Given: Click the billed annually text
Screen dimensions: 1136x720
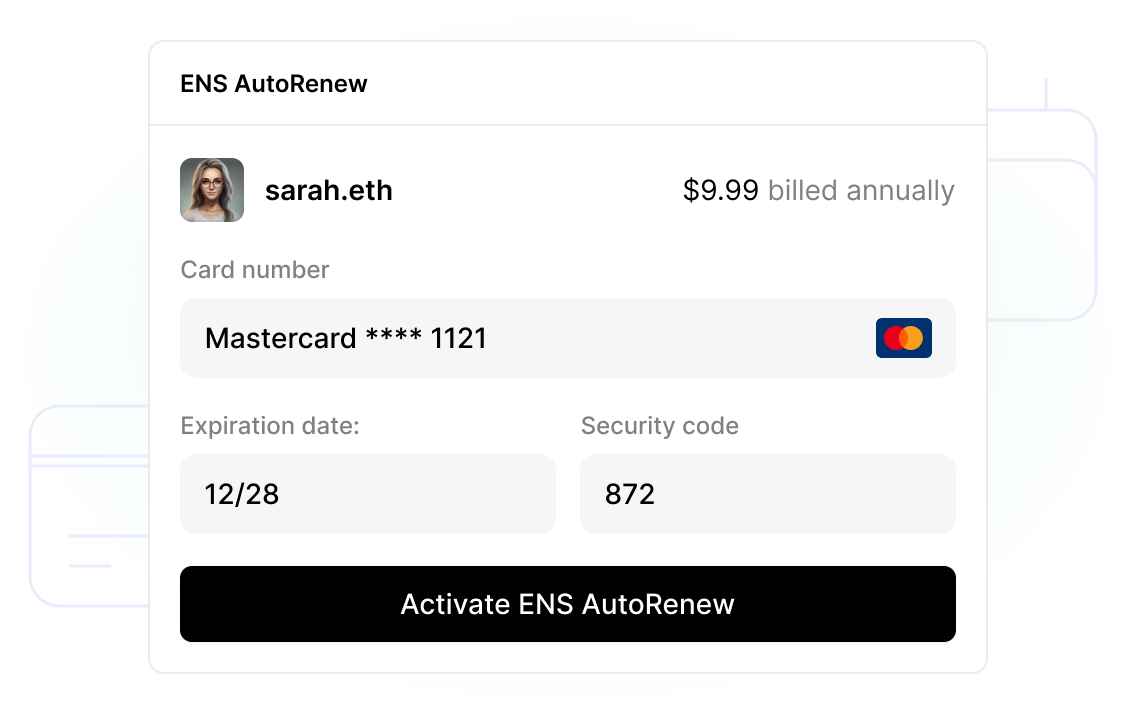Looking at the screenshot, I should [862, 190].
